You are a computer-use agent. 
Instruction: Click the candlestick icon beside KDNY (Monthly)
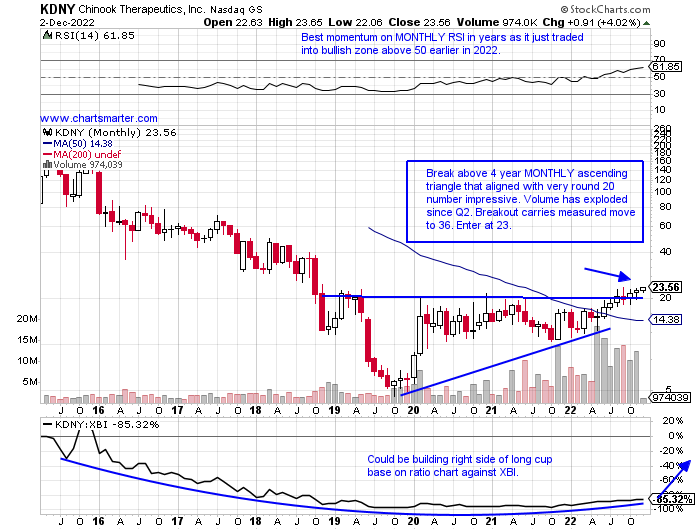48,133
